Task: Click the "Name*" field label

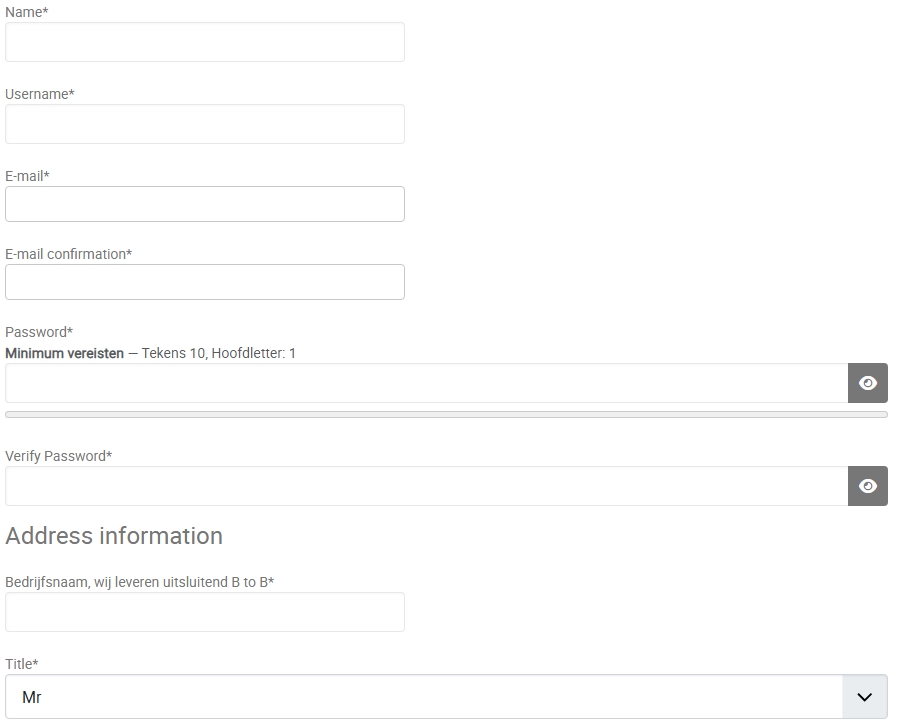Action: 27,12
